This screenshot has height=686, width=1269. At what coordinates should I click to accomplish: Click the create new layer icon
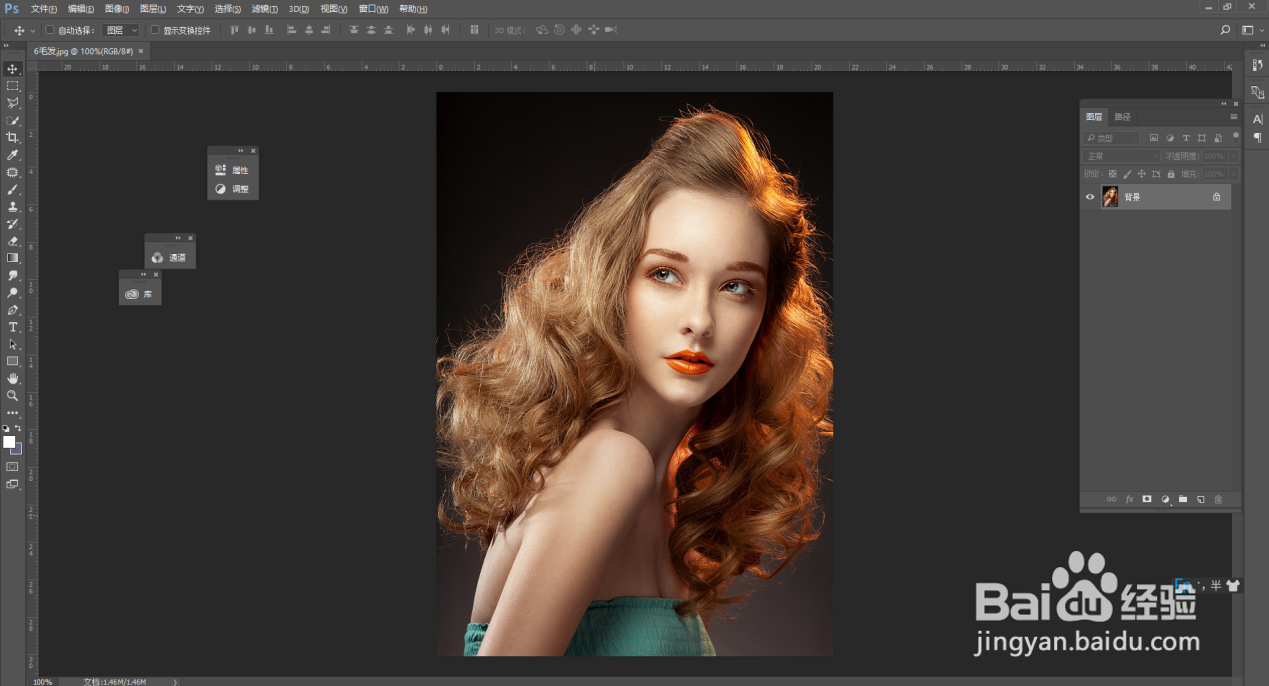[x=1200, y=499]
